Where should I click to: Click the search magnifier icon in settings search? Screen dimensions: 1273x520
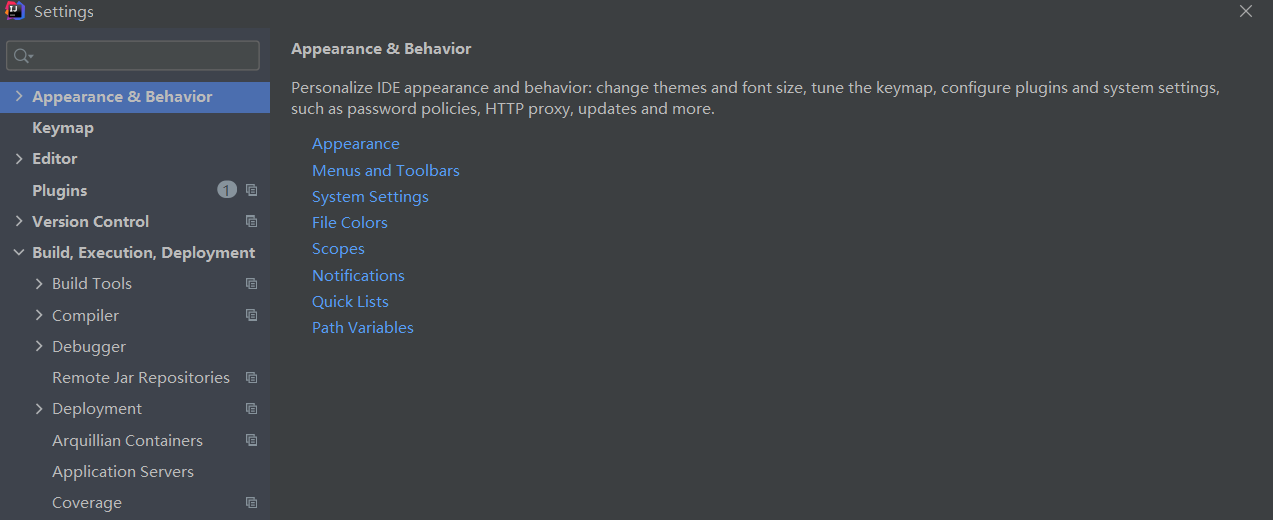pyautogui.click(x=24, y=56)
